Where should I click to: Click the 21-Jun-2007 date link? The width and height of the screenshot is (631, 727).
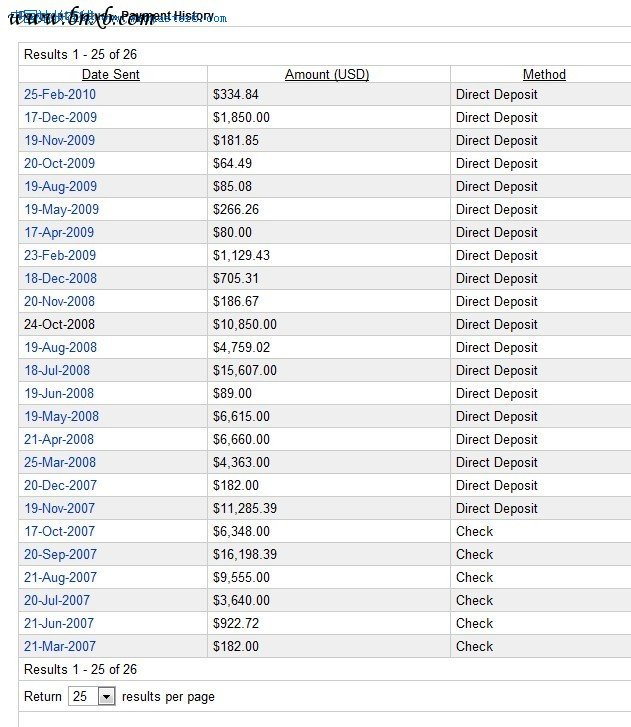[59, 623]
